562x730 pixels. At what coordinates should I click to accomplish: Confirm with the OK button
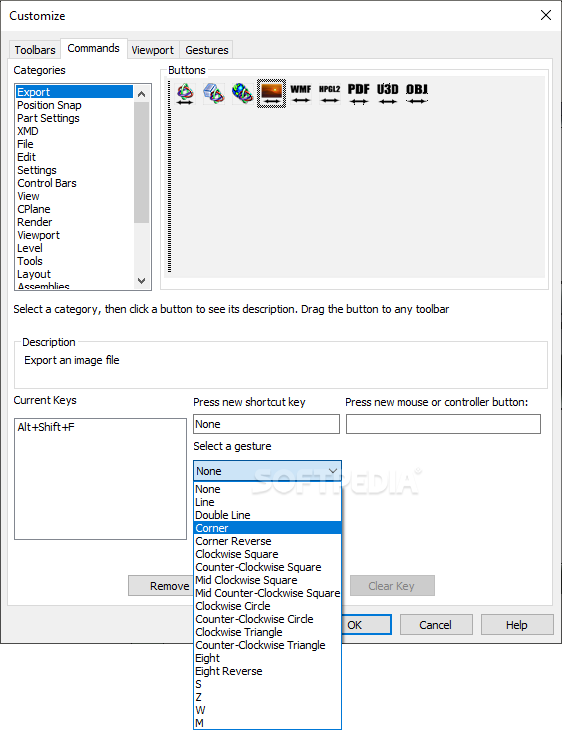click(366, 625)
